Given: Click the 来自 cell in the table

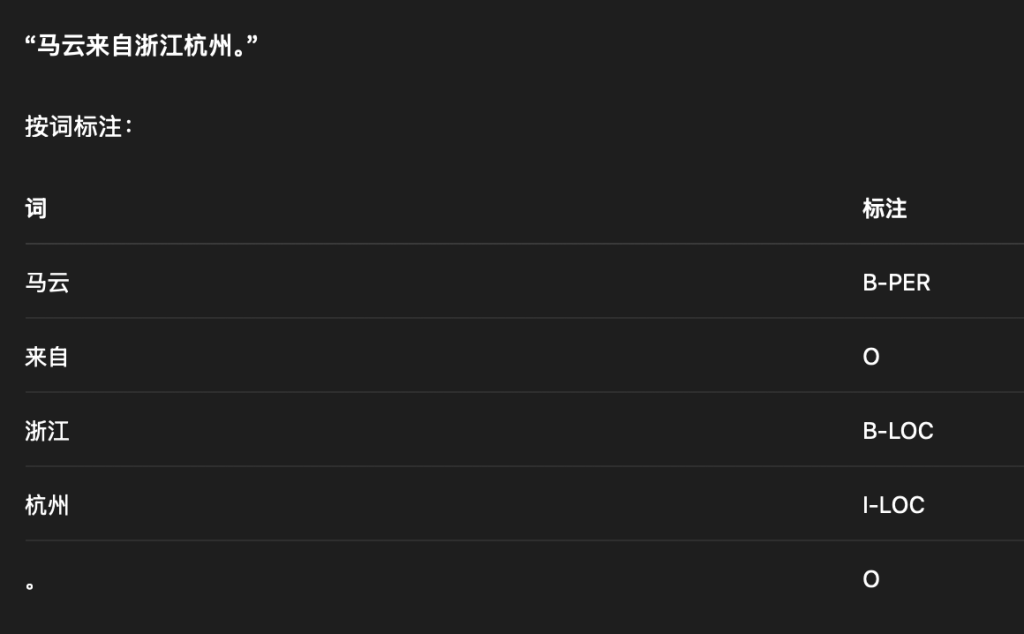Looking at the screenshot, I should 47,357.
